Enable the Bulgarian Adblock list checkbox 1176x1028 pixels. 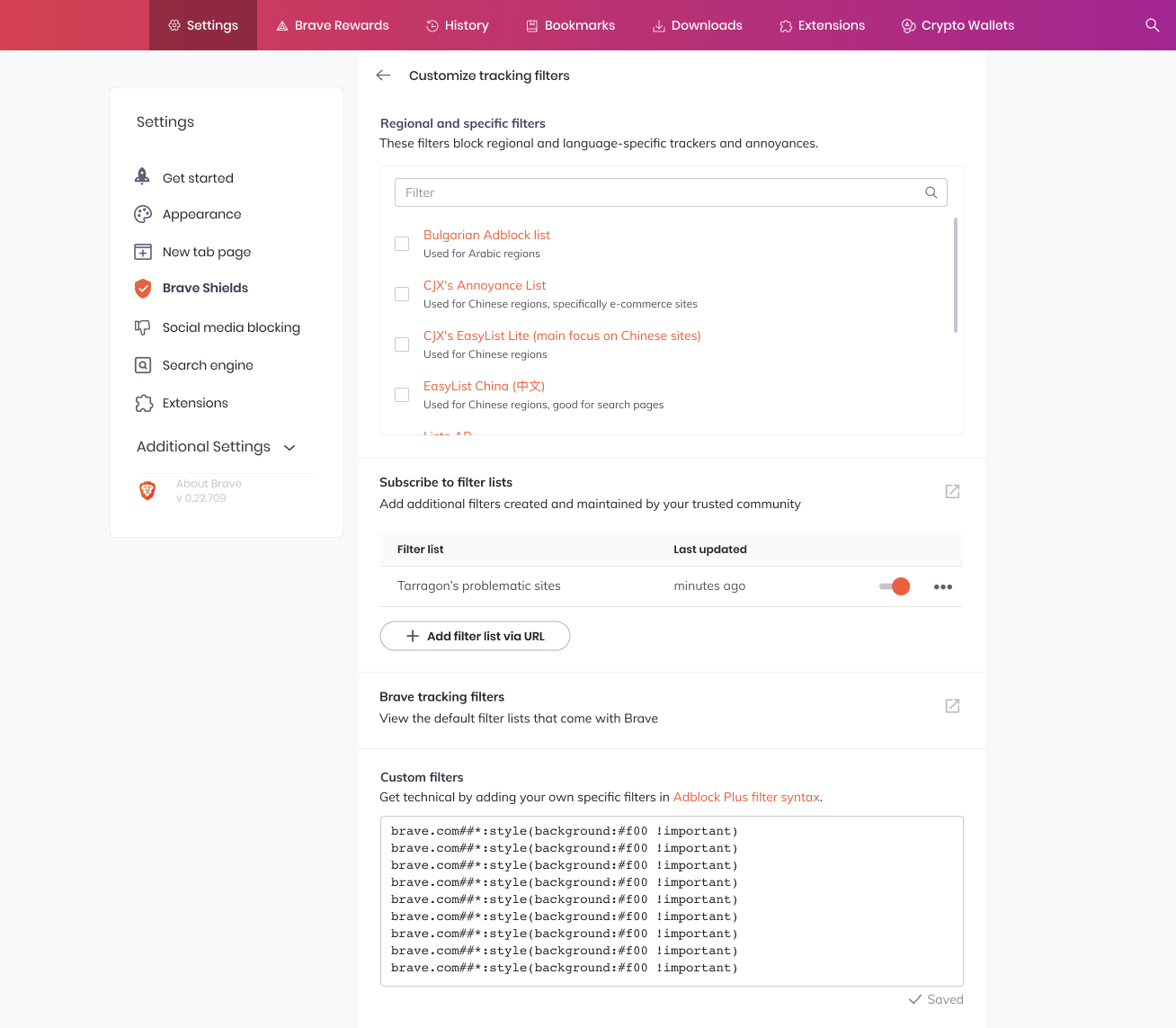click(x=402, y=244)
